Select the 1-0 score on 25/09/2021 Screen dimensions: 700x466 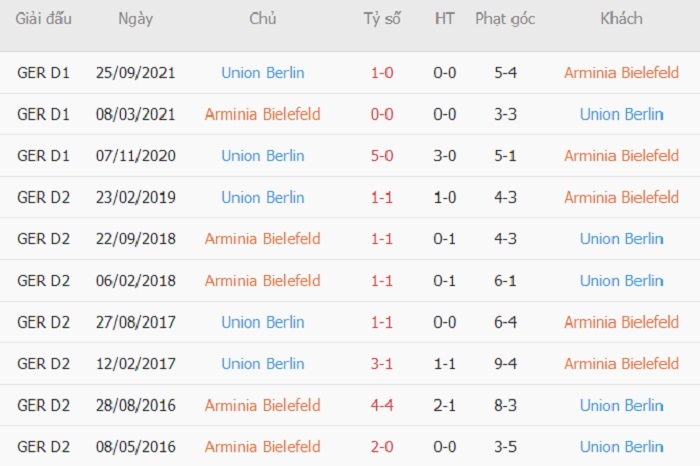[x=382, y=73]
